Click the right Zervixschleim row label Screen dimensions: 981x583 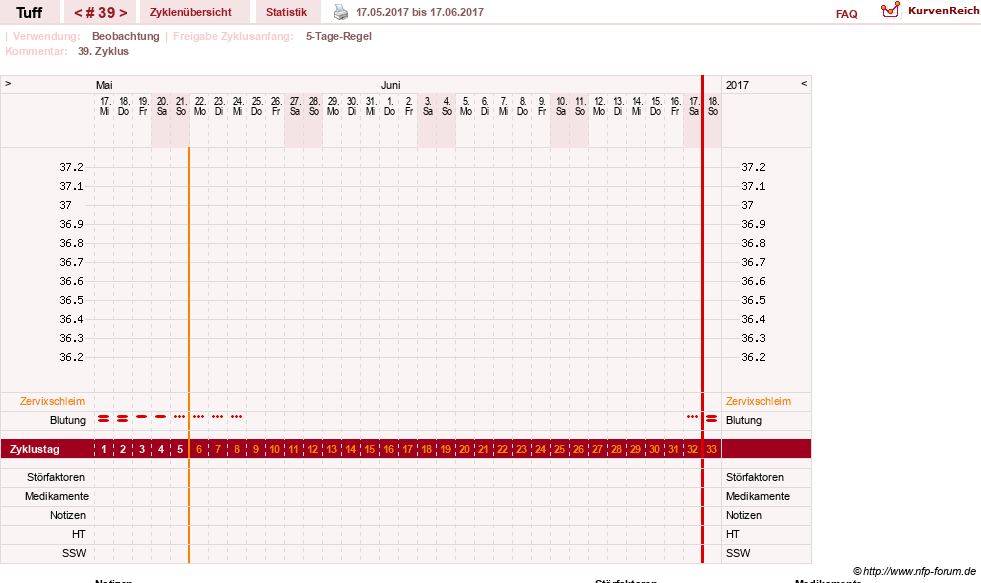point(758,402)
